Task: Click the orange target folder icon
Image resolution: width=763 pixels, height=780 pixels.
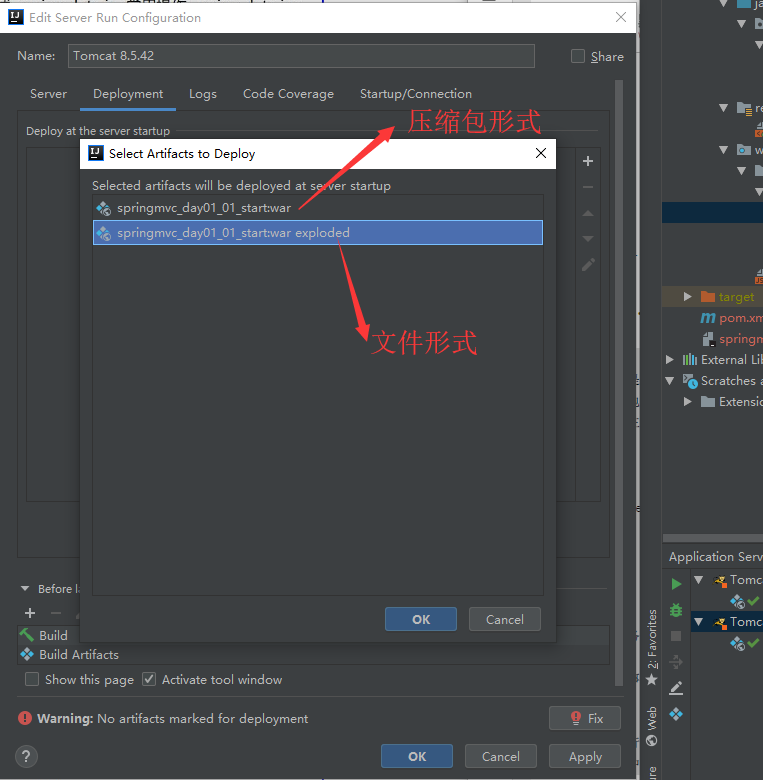Action: click(x=708, y=296)
